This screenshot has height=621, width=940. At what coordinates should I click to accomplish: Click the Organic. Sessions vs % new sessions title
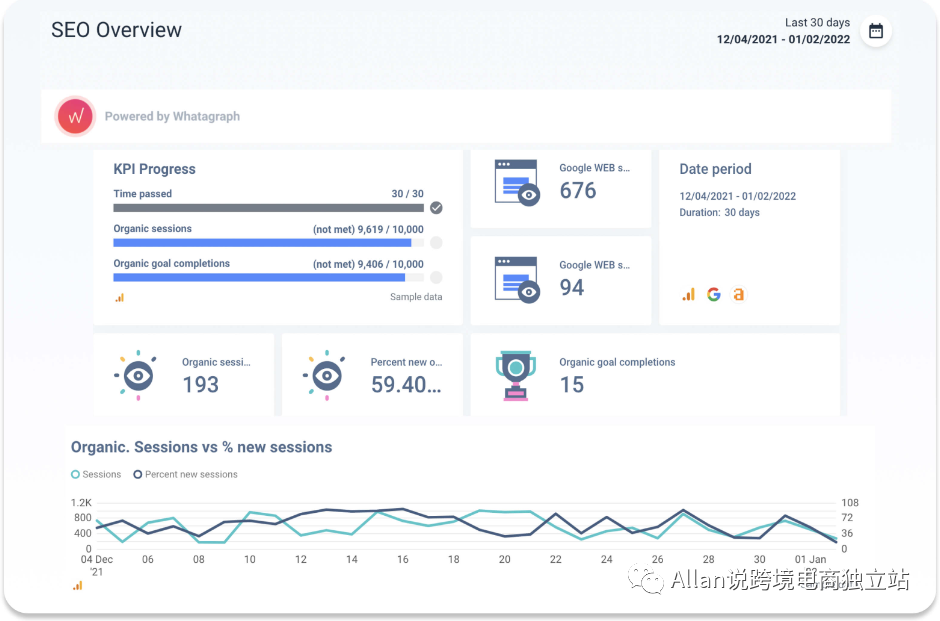tap(201, 447)
